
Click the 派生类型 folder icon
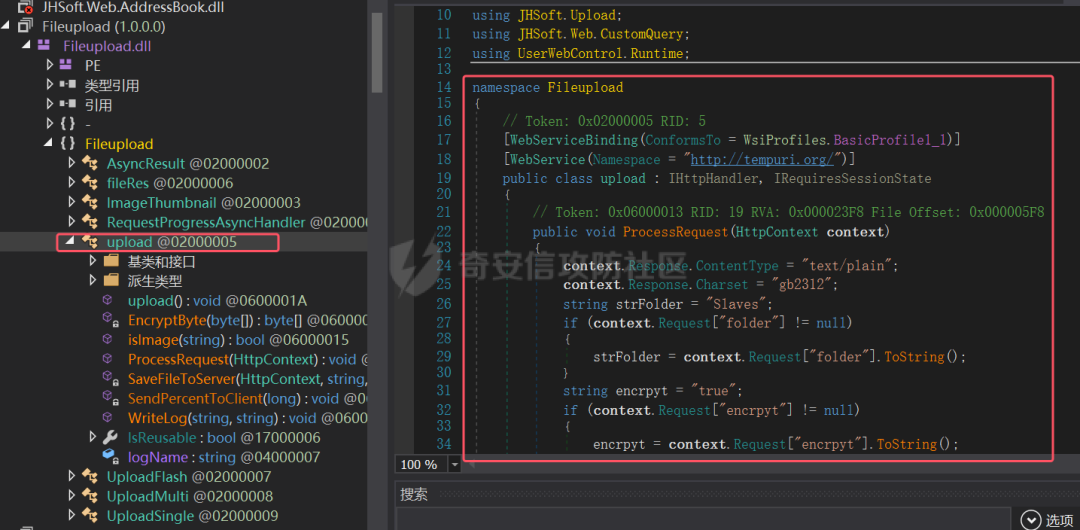111,281
